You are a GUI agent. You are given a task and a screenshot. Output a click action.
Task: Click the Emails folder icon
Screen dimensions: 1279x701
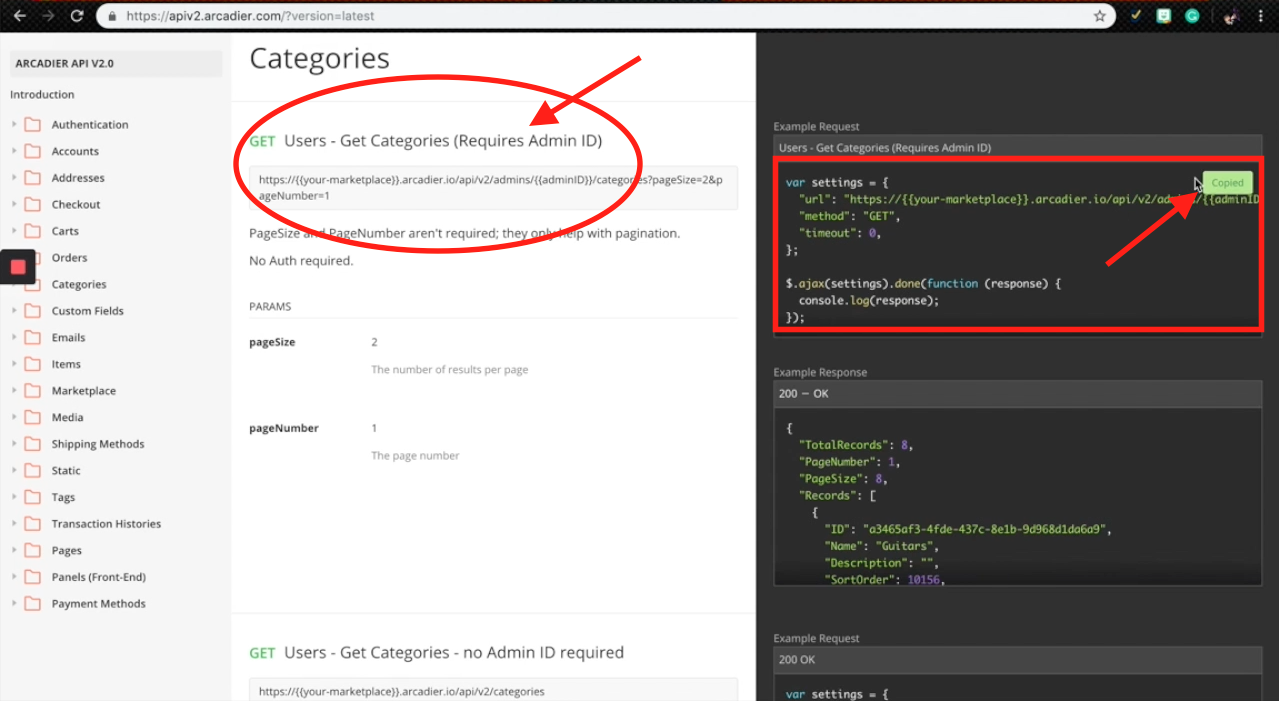[33, 338]
